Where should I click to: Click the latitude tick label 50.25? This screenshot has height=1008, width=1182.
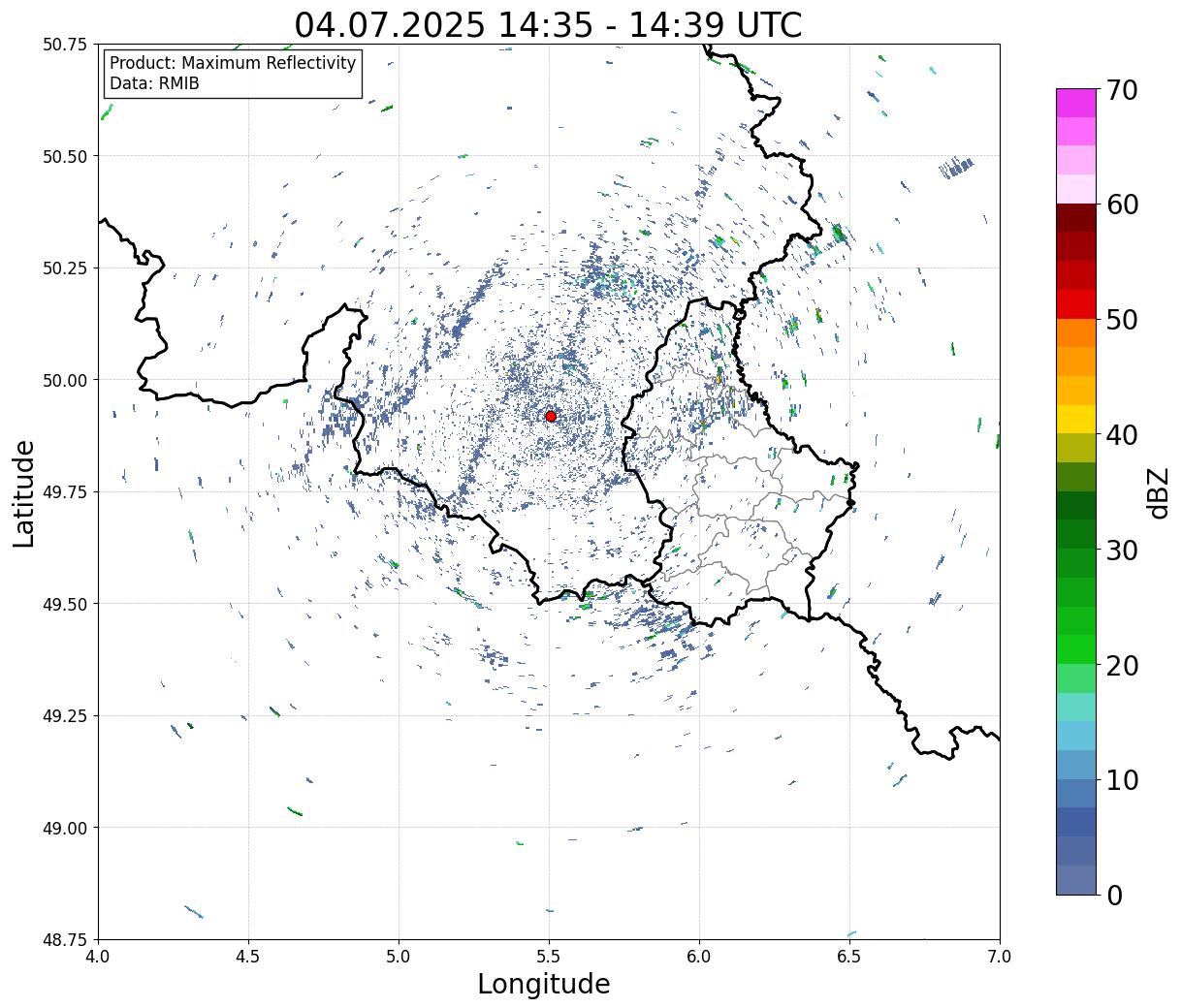coord(65,268)
